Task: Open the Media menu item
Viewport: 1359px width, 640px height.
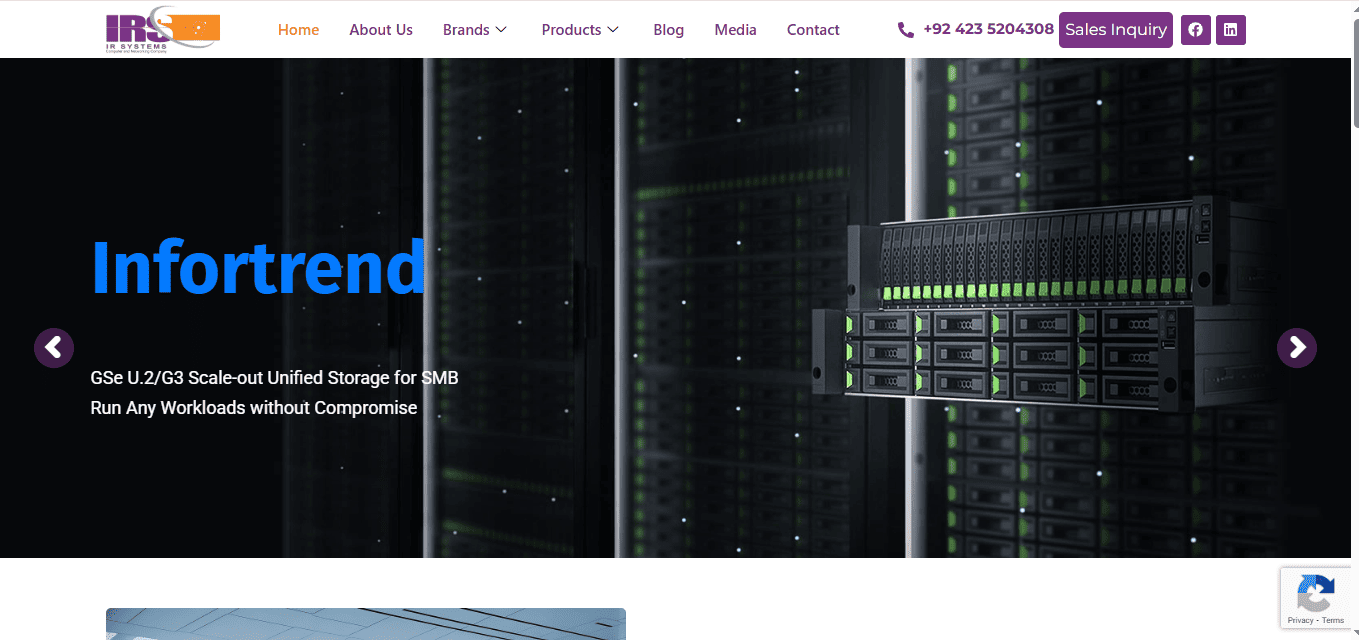Action: click(735, 30)
